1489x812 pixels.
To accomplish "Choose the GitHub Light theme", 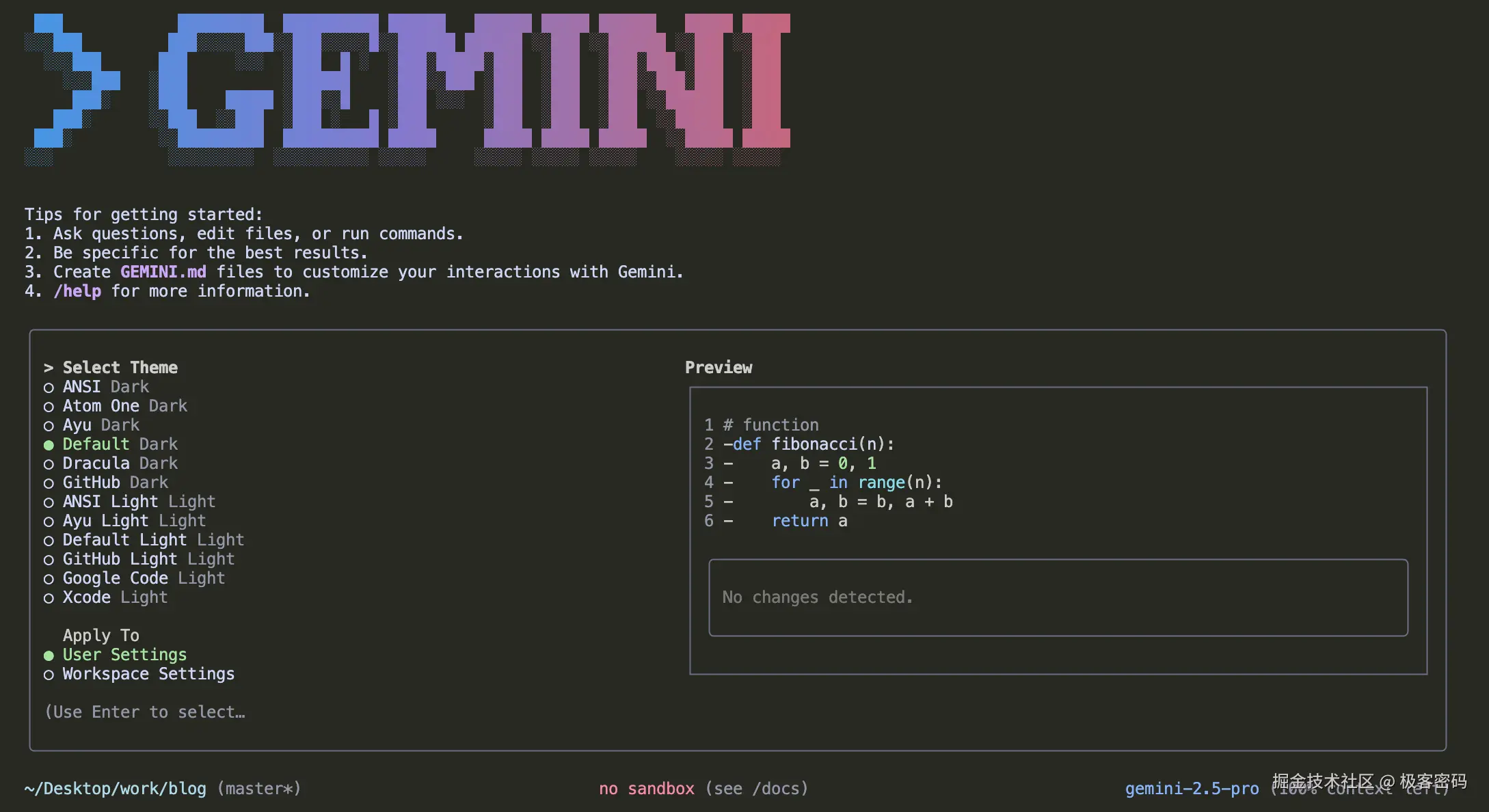I will 148,559.
